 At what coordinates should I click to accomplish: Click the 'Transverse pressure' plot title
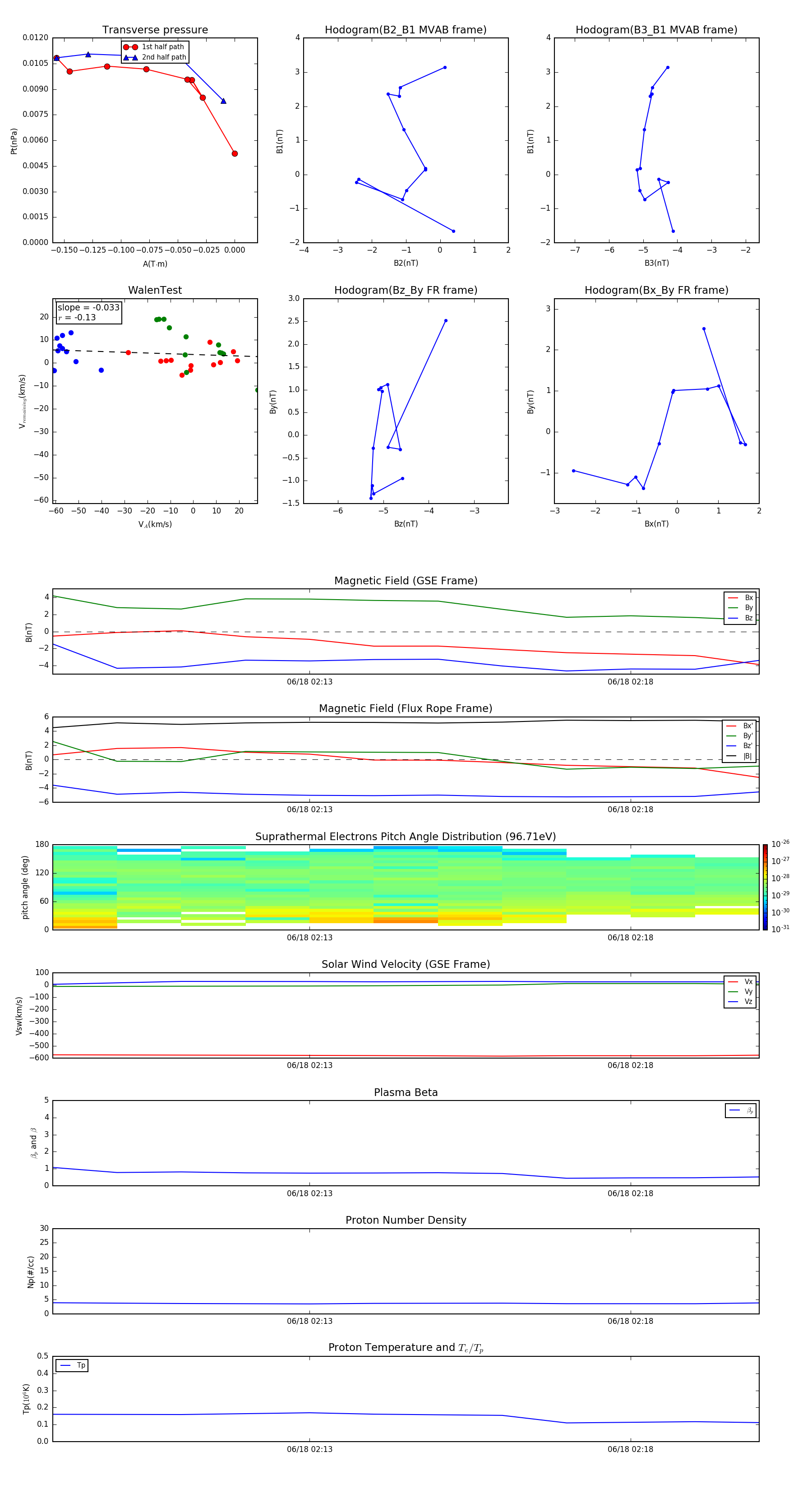[x=155, y=29]
